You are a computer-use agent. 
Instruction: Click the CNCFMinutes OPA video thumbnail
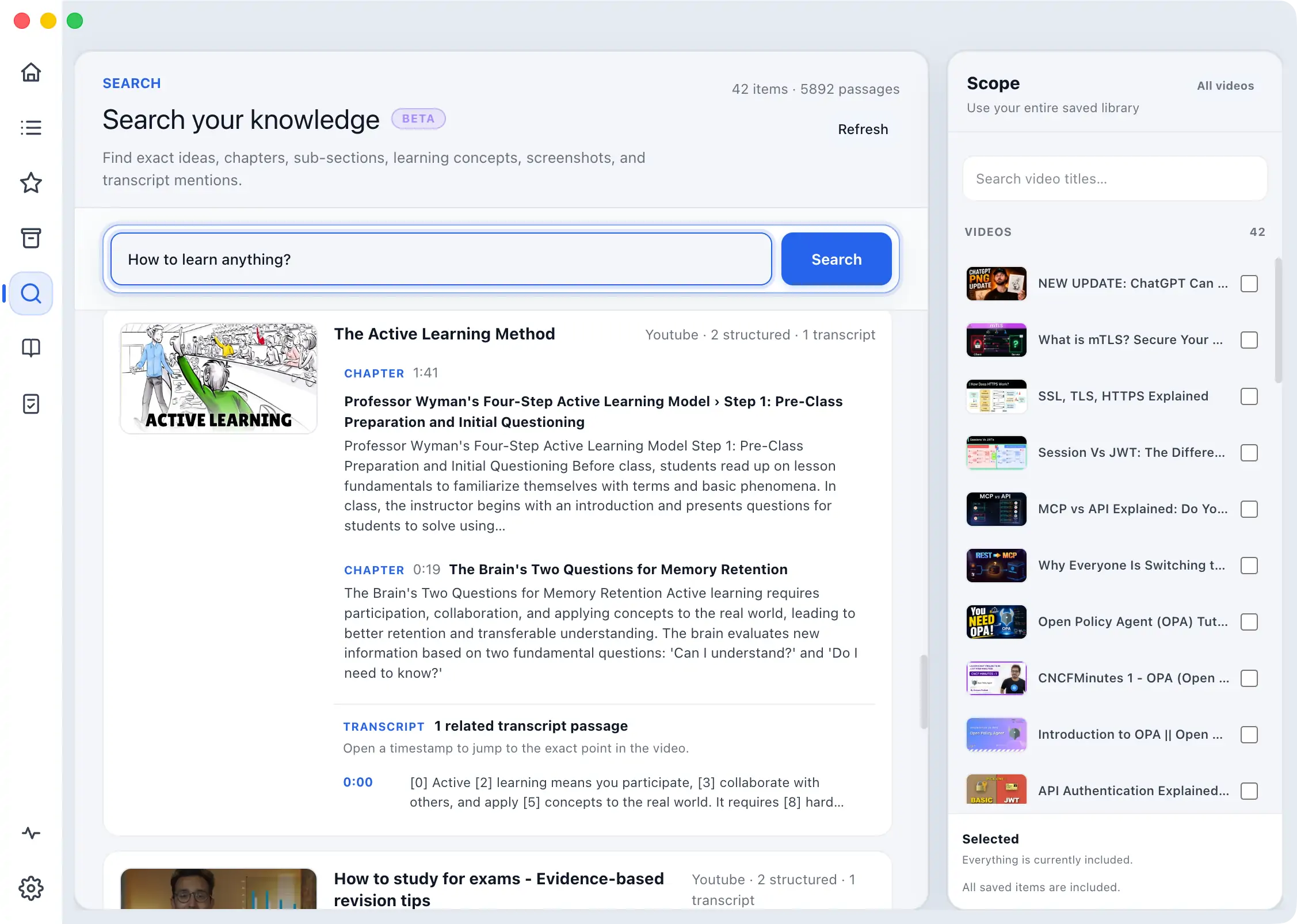pos(997,678)
